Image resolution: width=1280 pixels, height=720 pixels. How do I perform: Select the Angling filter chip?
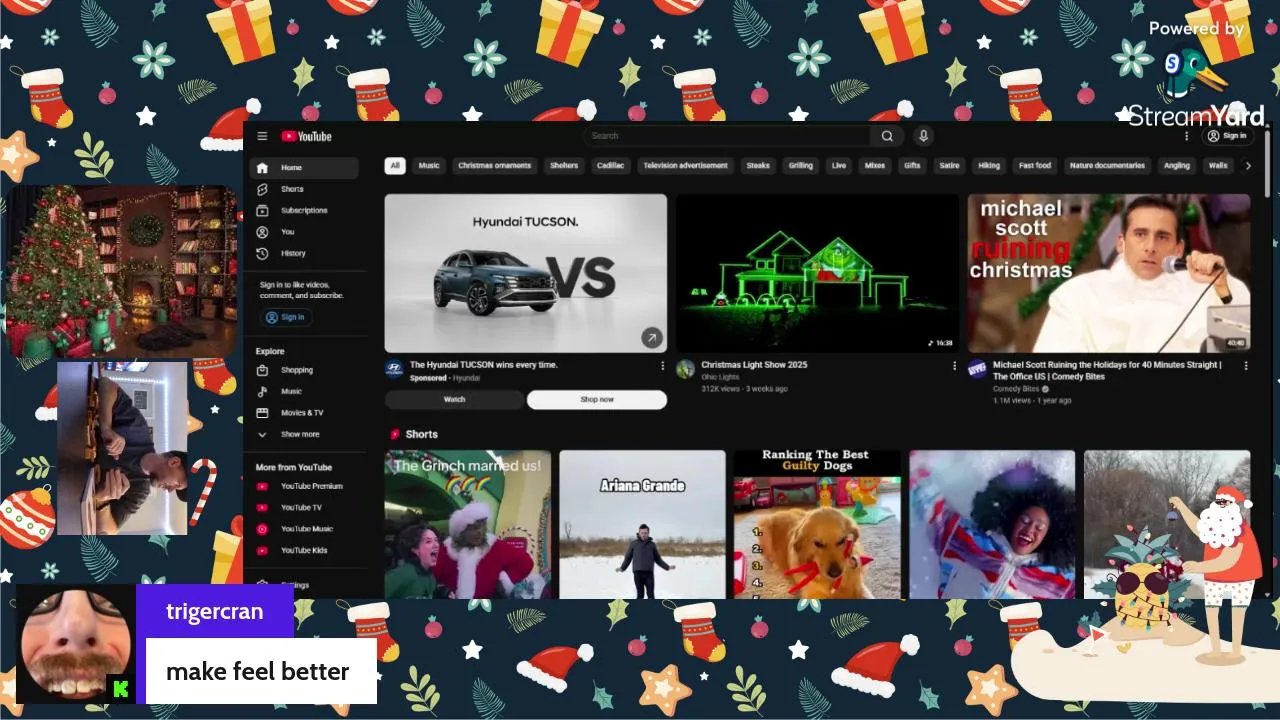pyautogui.click(x=1177, y=166)
